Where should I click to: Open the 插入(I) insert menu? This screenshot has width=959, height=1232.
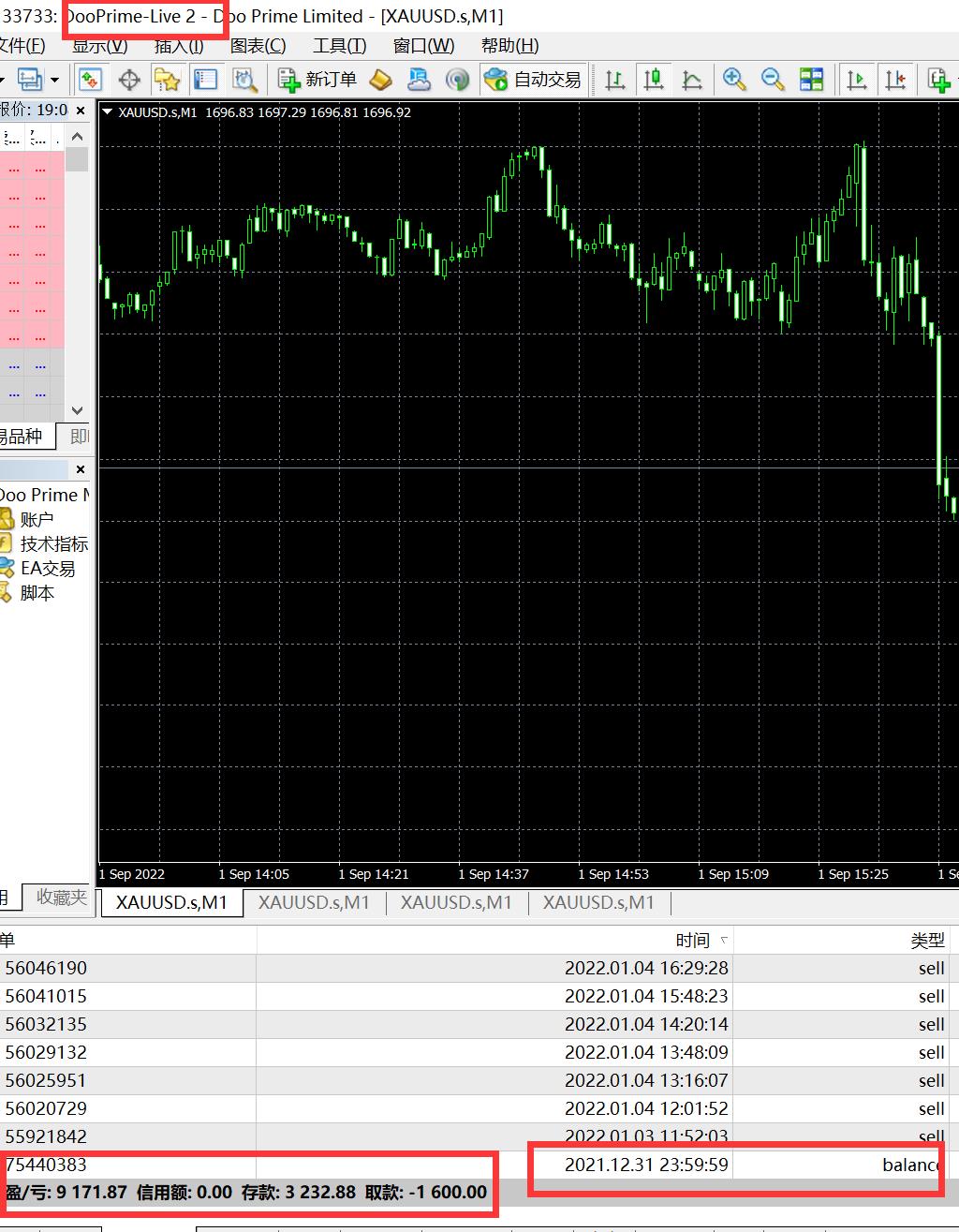coord(179,46)
